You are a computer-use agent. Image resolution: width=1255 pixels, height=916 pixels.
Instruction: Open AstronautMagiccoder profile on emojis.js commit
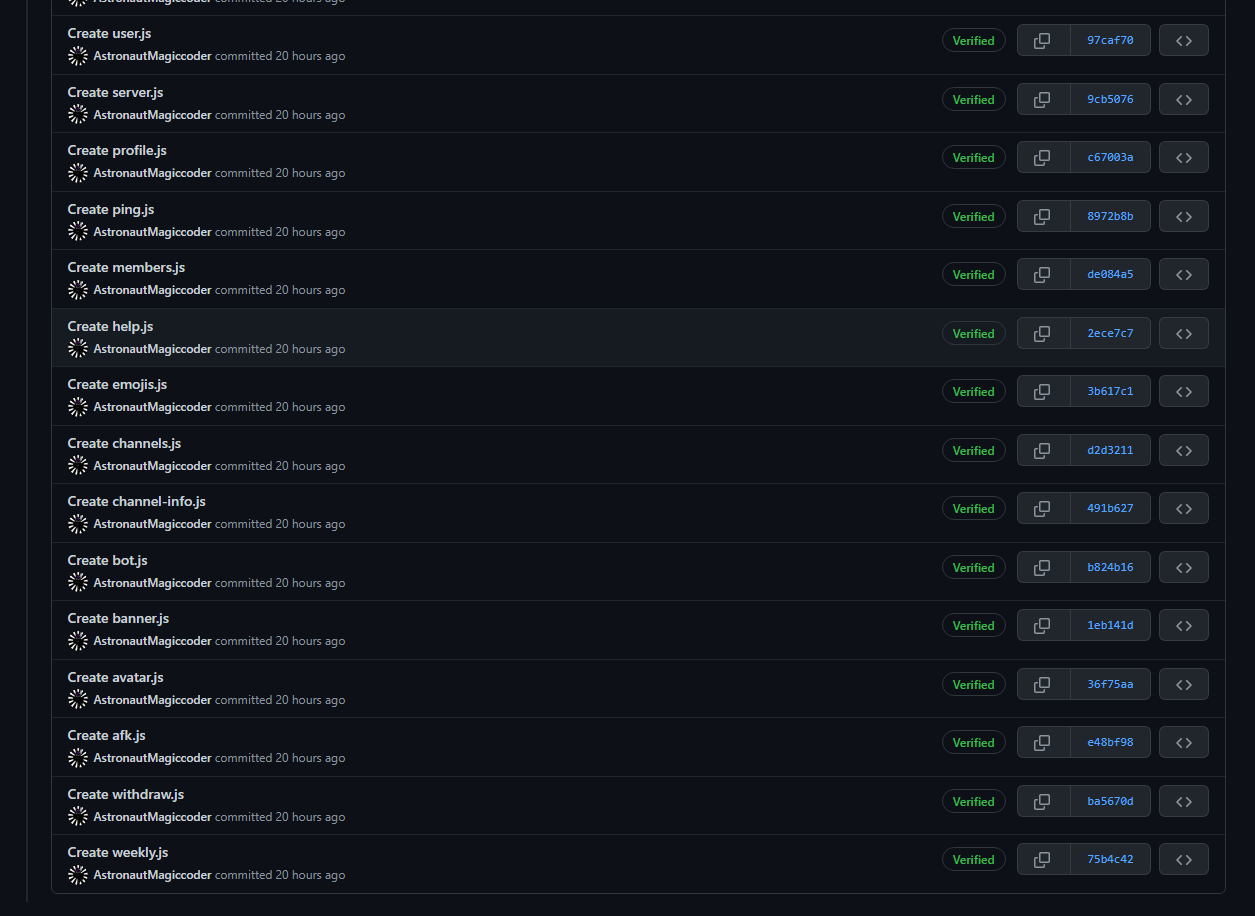(152, 407)
